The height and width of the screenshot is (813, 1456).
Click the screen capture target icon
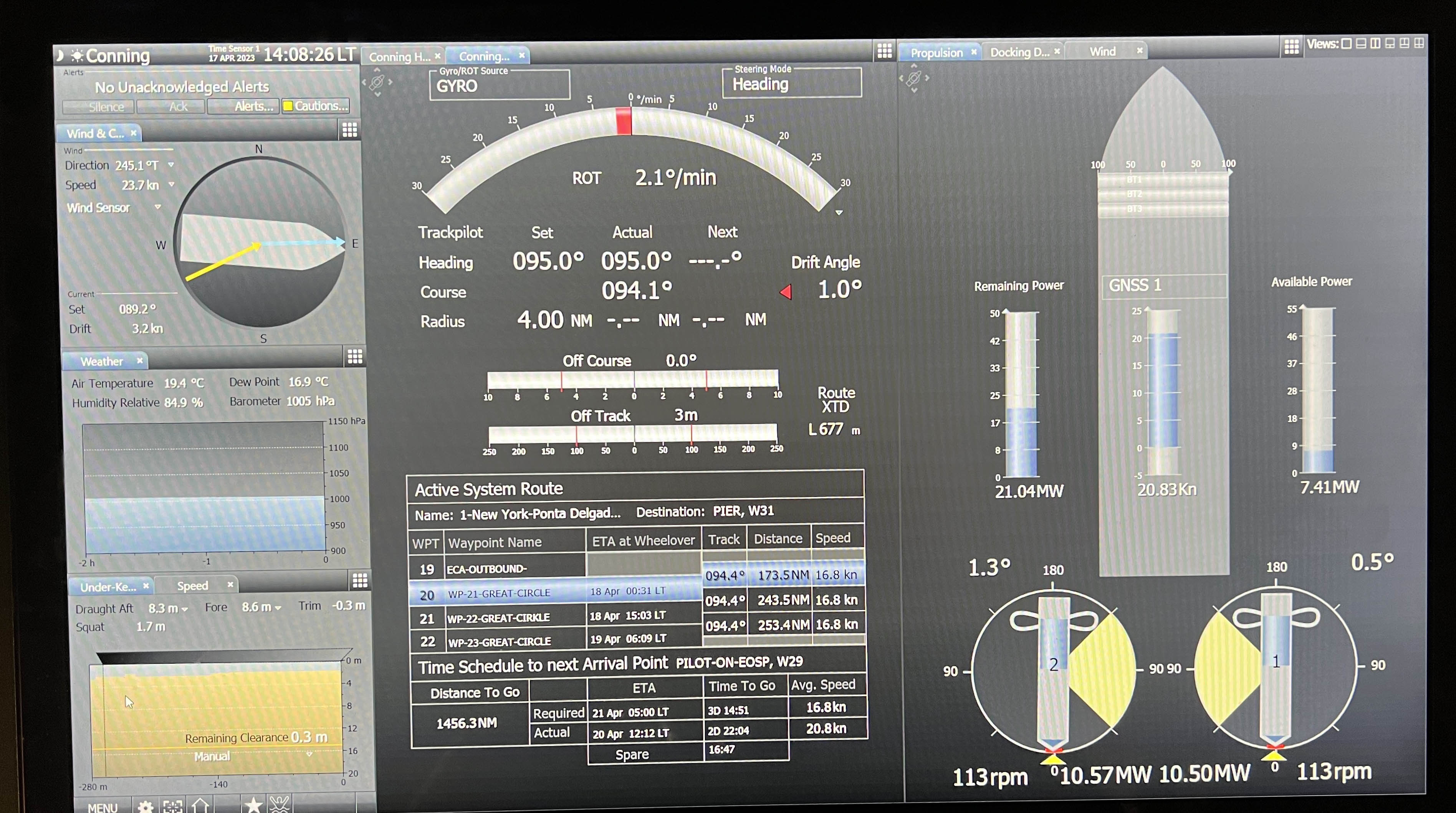[172, 807]
